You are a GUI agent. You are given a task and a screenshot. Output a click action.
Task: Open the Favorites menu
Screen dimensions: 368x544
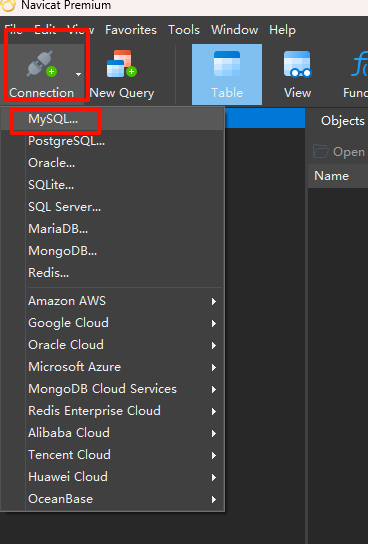[131, 30]
